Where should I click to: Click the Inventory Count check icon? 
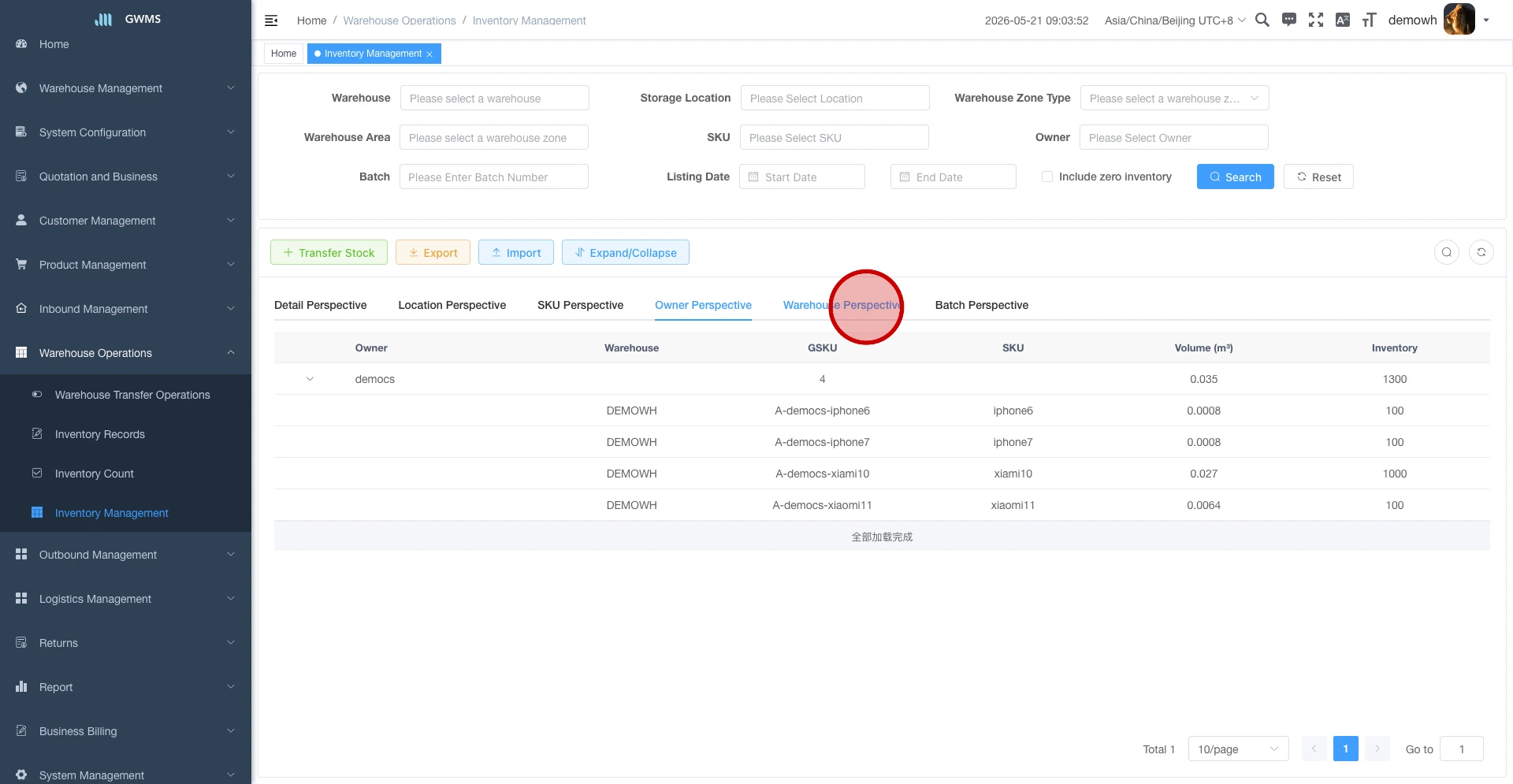tap(37, 474)
